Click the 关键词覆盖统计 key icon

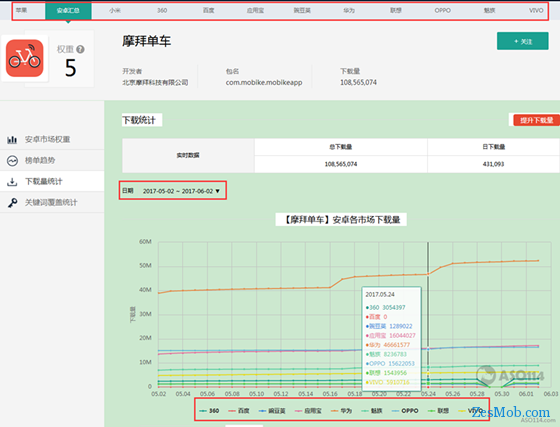pyautogui.click(x=12, y=203)
